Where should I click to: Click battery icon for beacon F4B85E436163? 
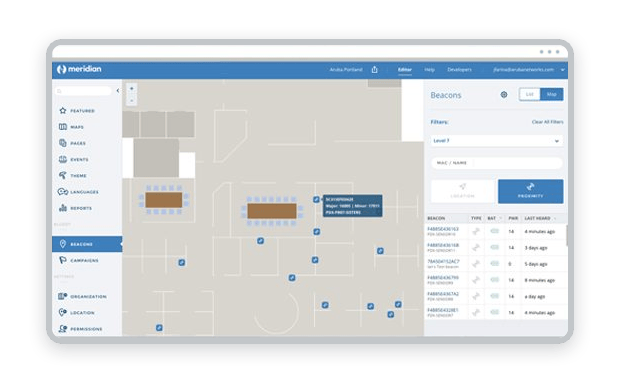pyautogui.click(x=494, y=231)
